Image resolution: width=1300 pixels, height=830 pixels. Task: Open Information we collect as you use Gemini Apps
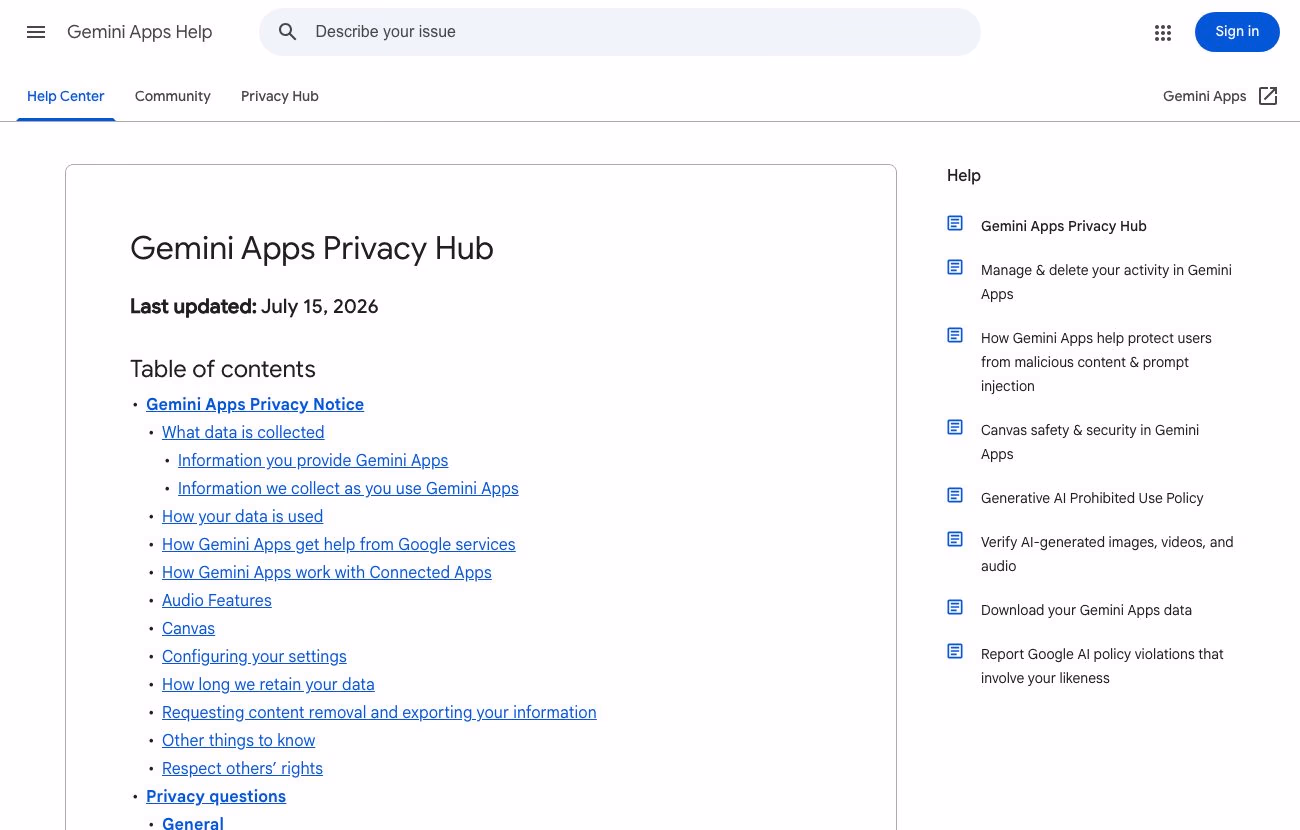click(x=348, y=488)
